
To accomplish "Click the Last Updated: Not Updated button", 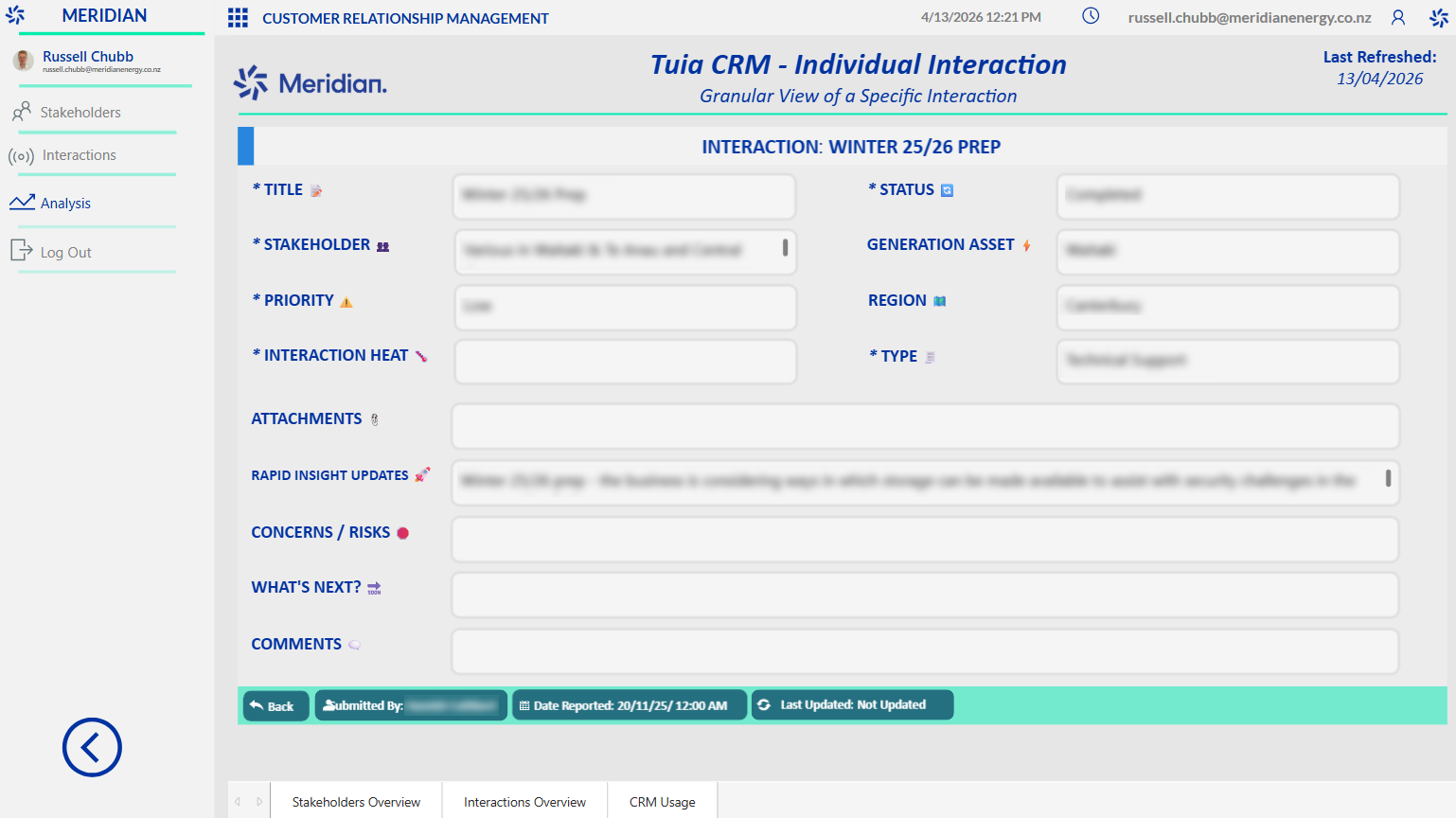I will coord(852,705).
